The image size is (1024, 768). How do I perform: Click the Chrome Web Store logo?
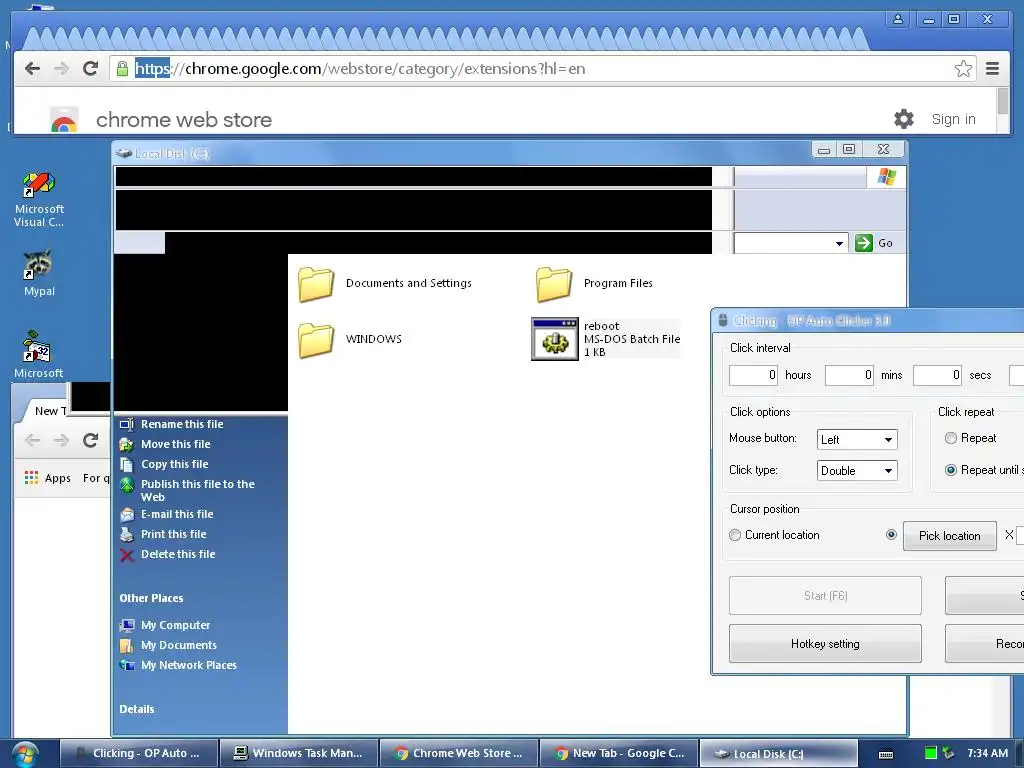[x=64, y=120]
